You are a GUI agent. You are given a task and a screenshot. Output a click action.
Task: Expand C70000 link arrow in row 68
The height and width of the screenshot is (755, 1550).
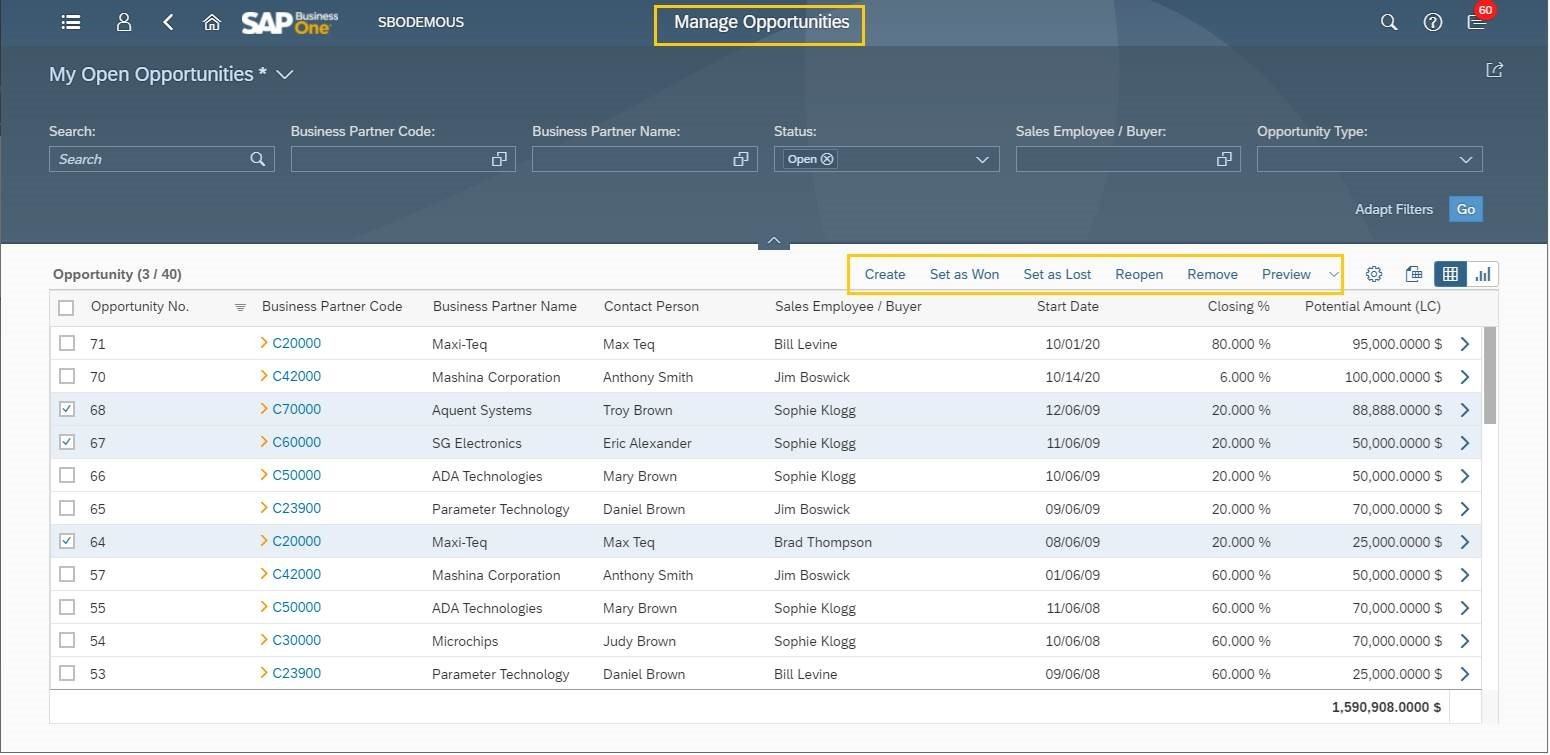click(x=264, y=409)
